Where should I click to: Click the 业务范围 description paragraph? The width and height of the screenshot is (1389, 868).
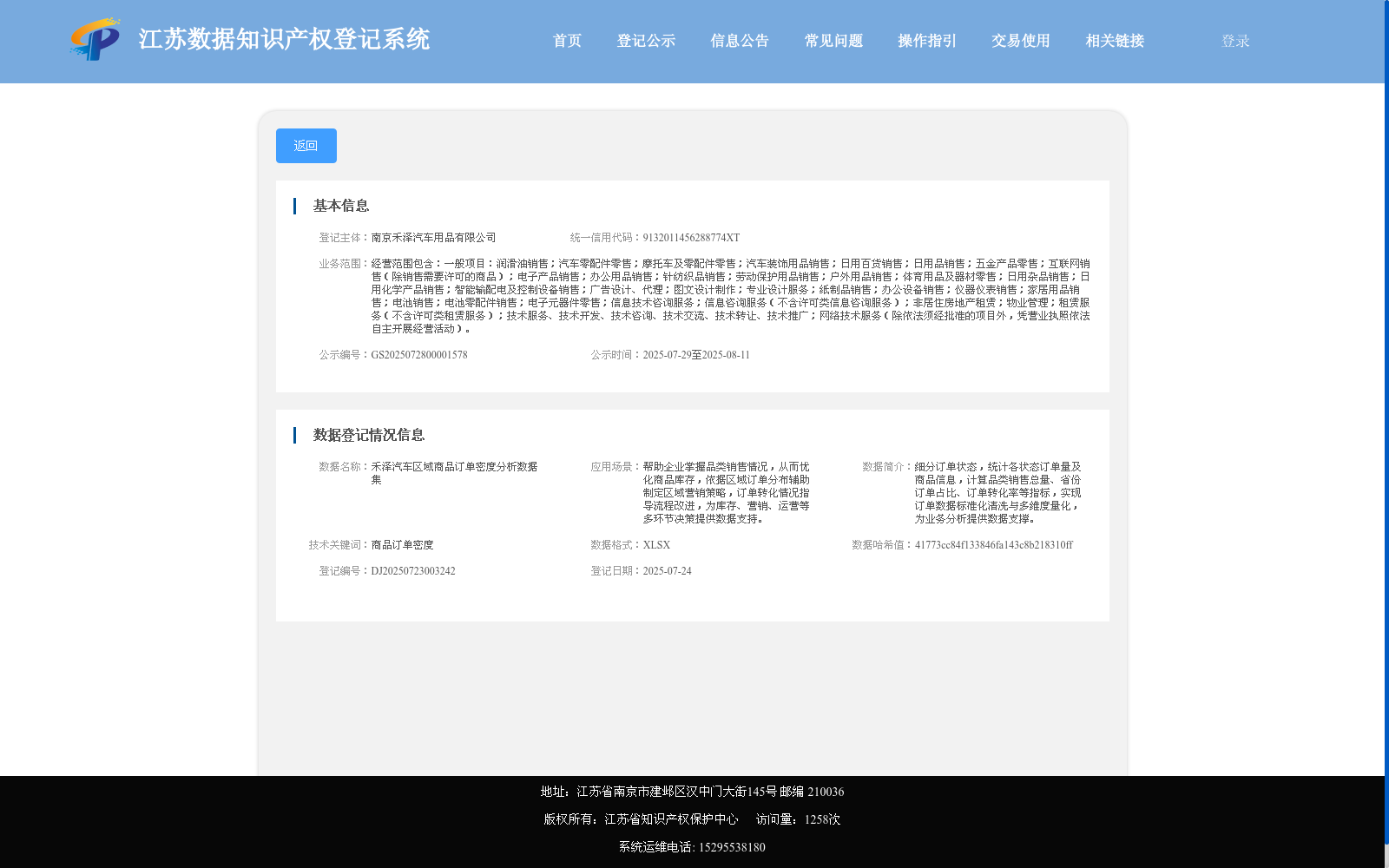pos(730,296)
